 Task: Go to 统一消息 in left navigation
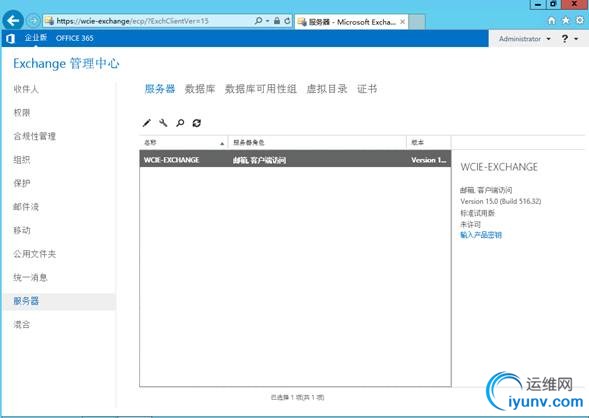[x=30, y=278]
